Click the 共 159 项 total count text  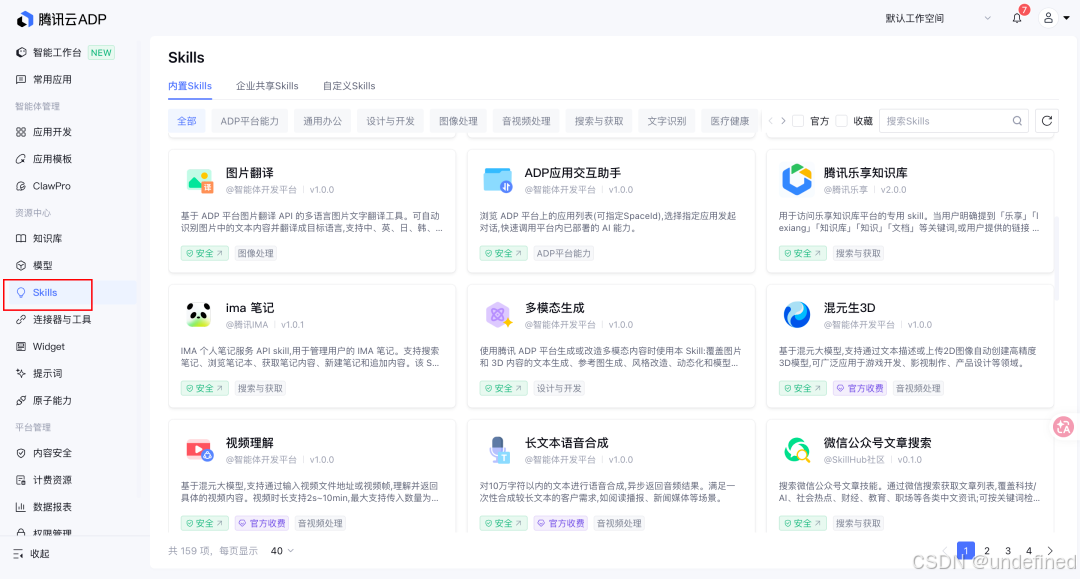pos(189,551)
